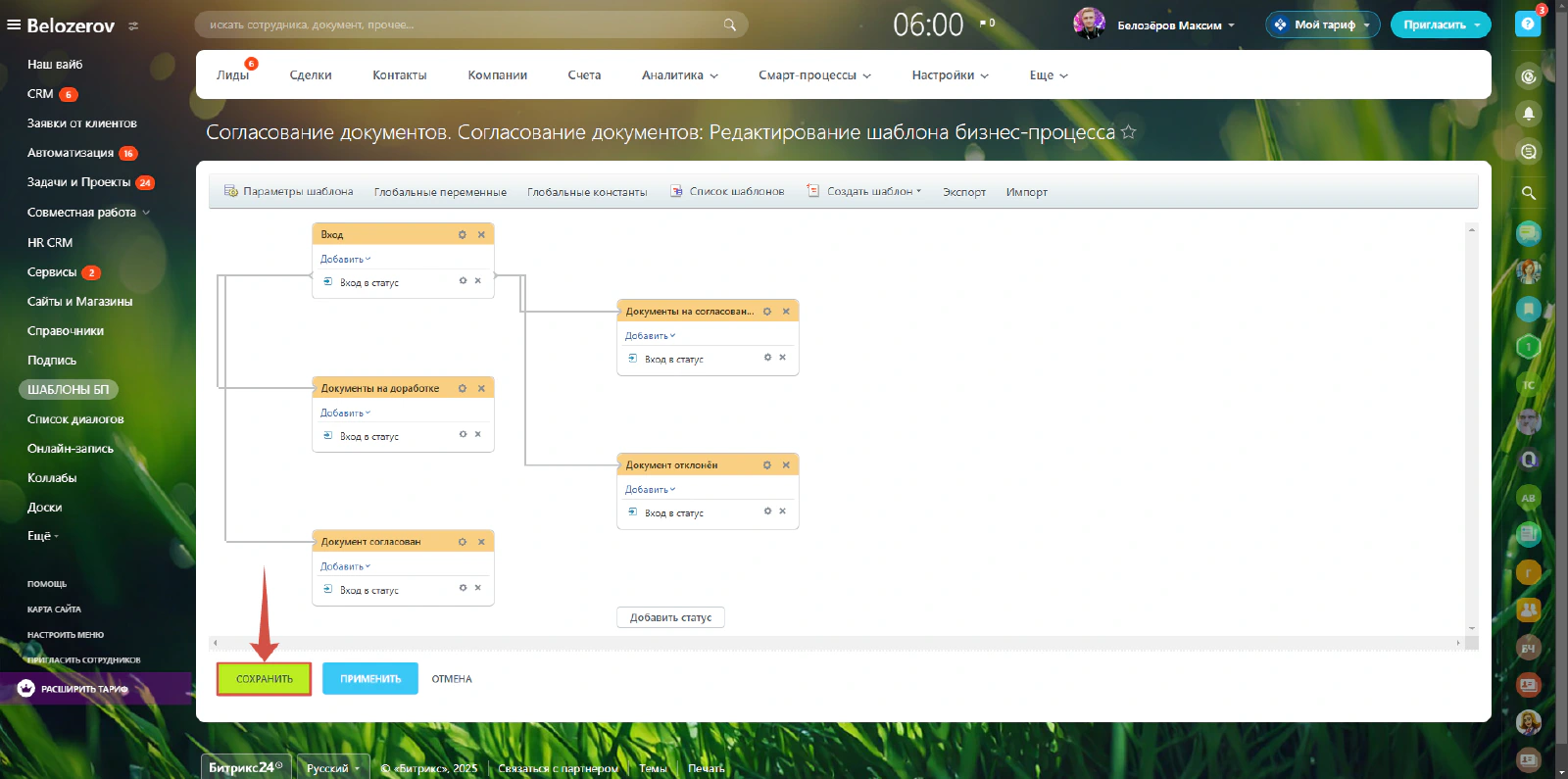Expand Добавить dropdown in Вход block
This screenshot has height=779, width=1568.
pos(345,259)
